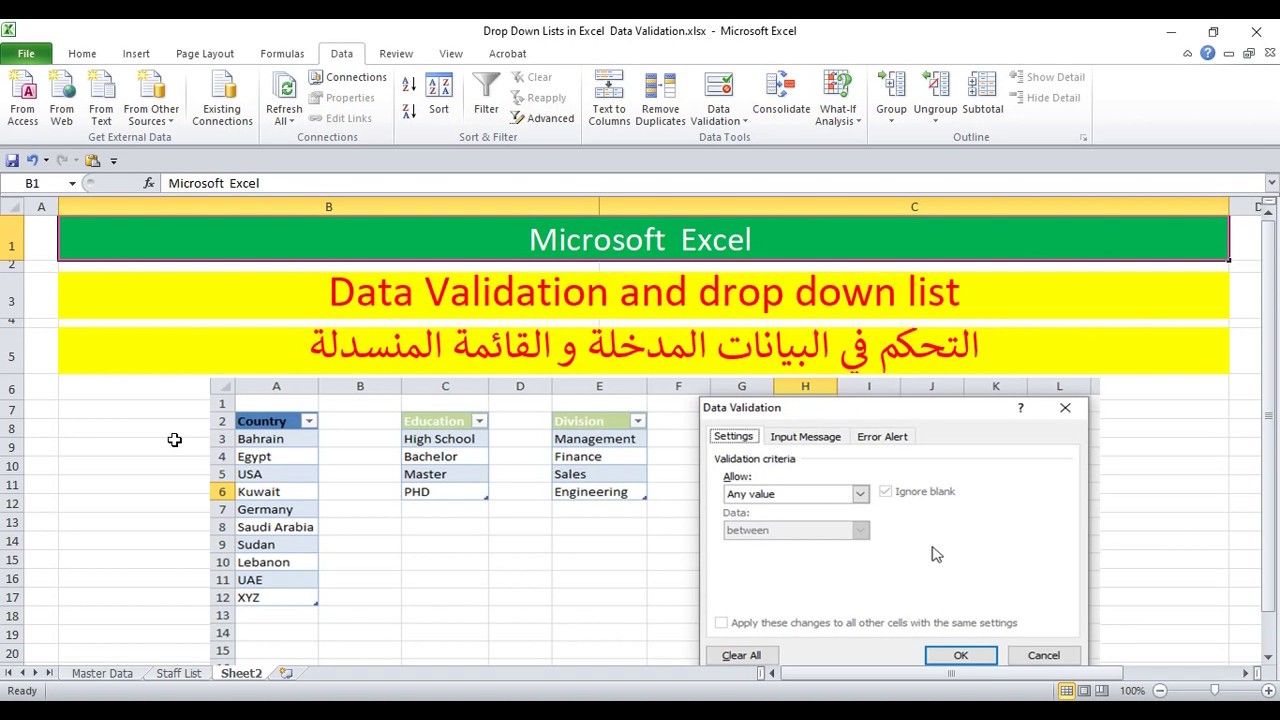Screen dimensions: 1280x720
Task: Select the Engineering cell
Action: [599, 492]
